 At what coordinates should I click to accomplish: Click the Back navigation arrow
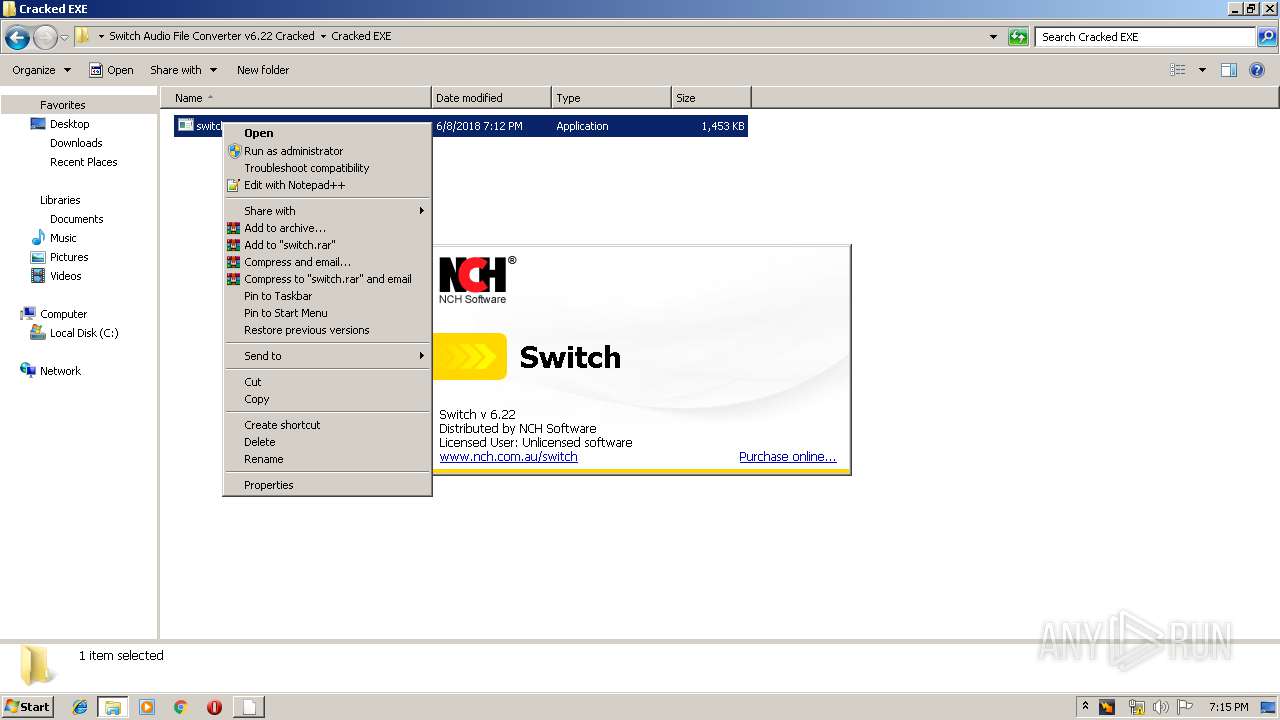coord(17,37)
